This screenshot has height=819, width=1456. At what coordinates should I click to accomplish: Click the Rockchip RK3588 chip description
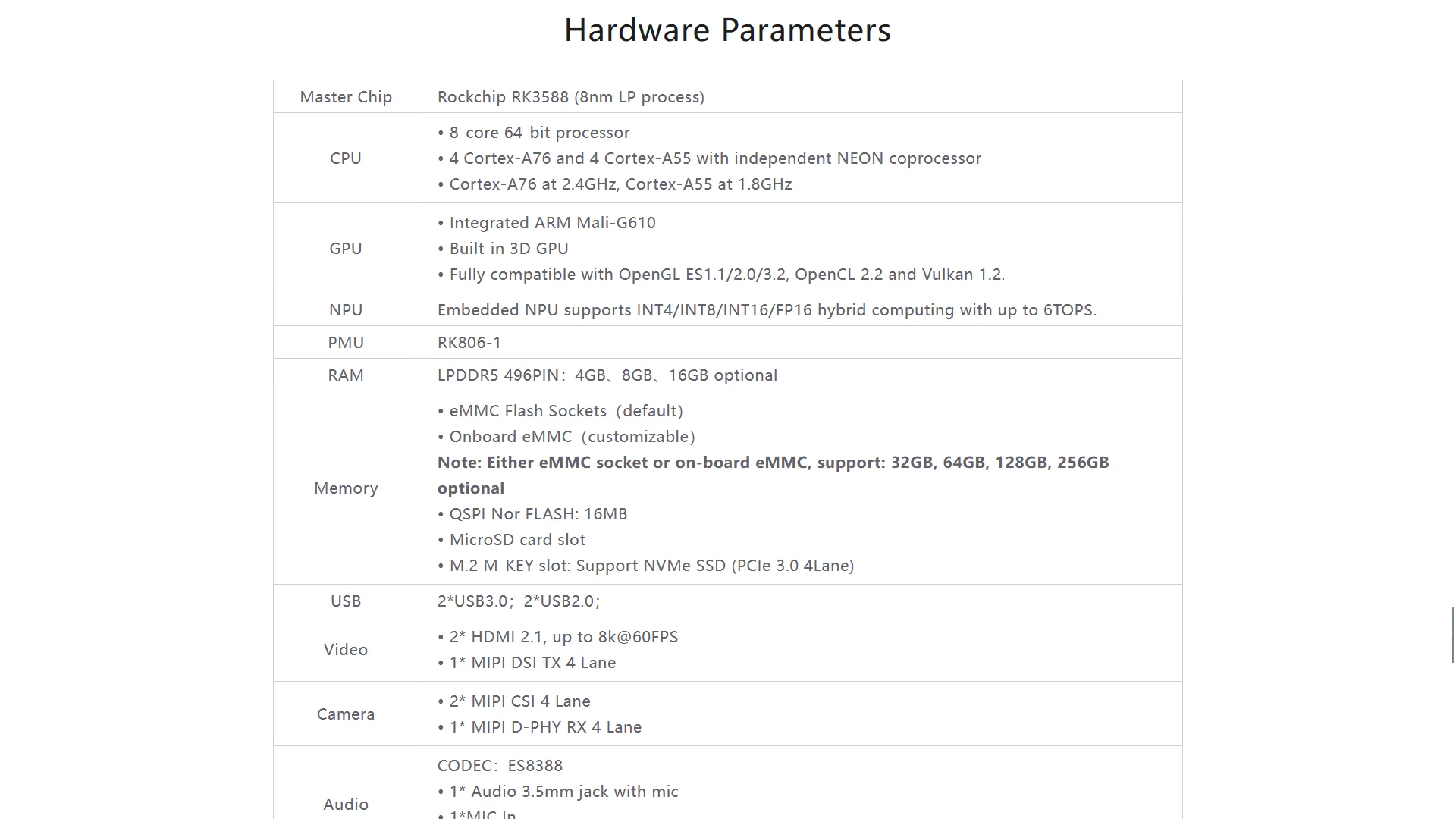tap(570, 97)
